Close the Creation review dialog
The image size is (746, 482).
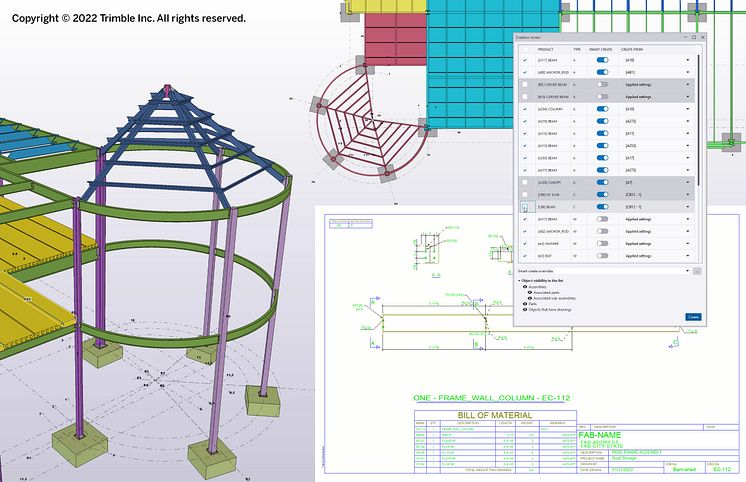coord(702,37)
